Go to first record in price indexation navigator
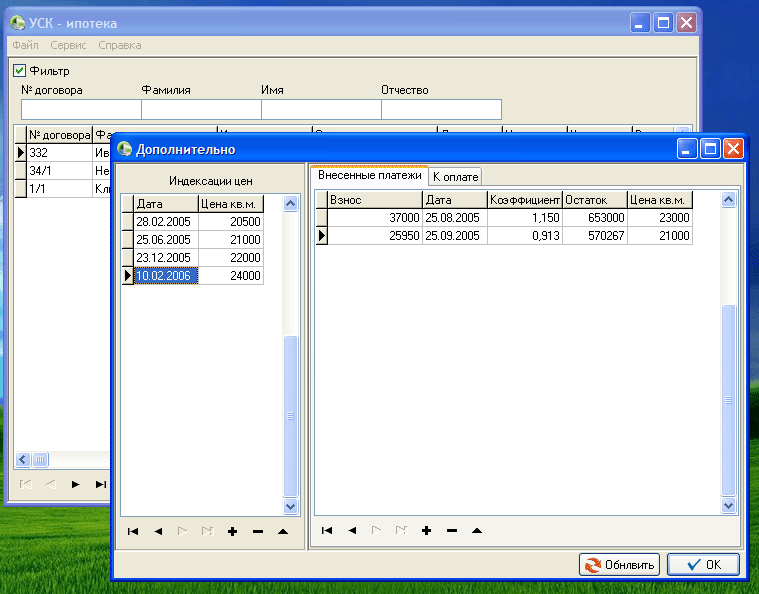Viewport: 759px width, 594px height. click(133, 531)
